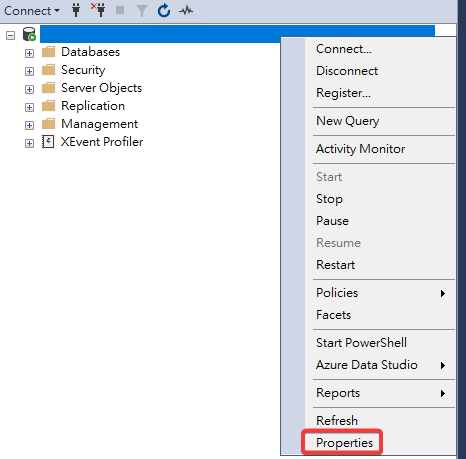Screen dimensions: 466x459
Task: Click the Connect Object Explorer plug icon
Action: coord(76,11)
